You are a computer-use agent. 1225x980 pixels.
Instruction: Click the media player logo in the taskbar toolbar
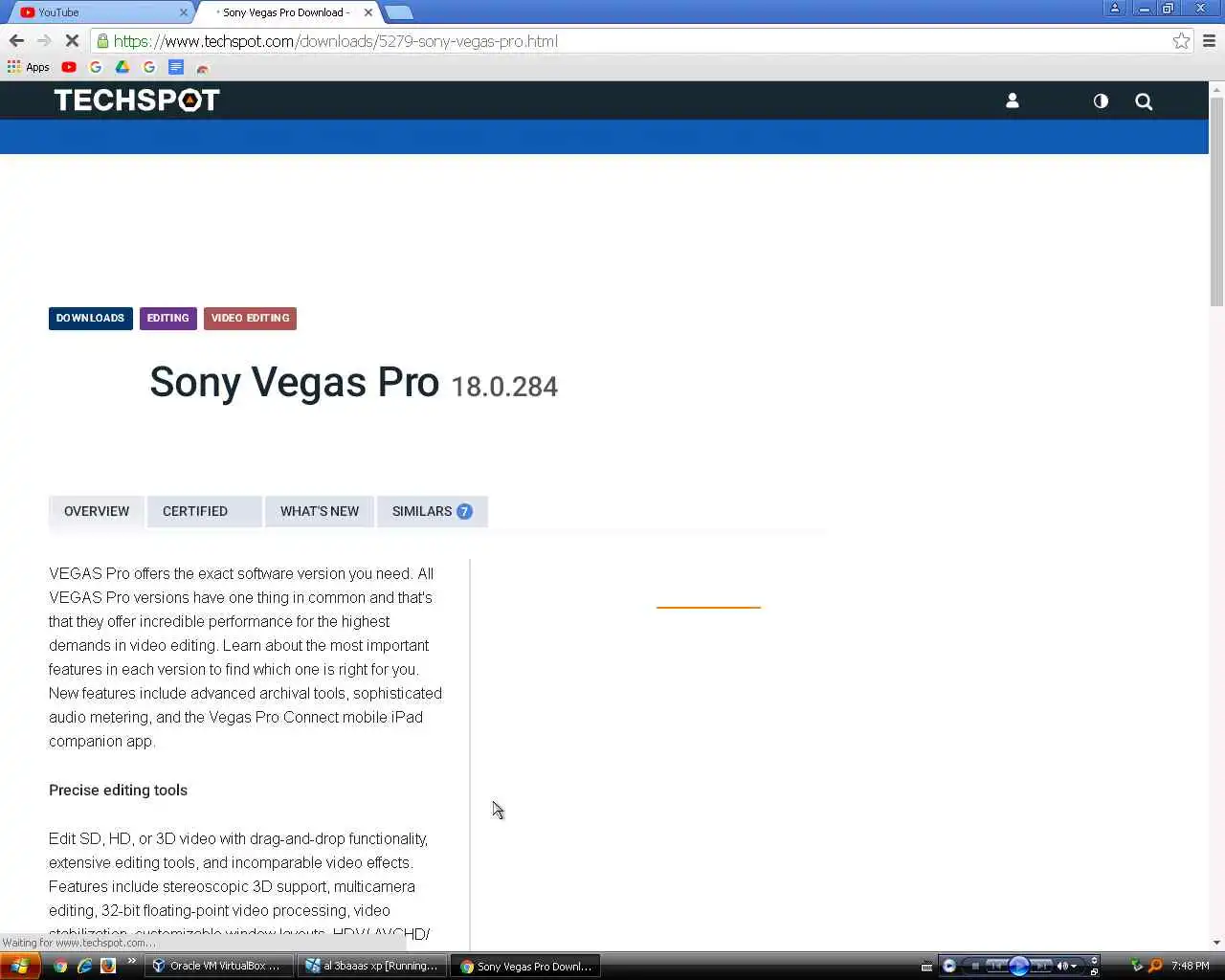tap(949, 966)
